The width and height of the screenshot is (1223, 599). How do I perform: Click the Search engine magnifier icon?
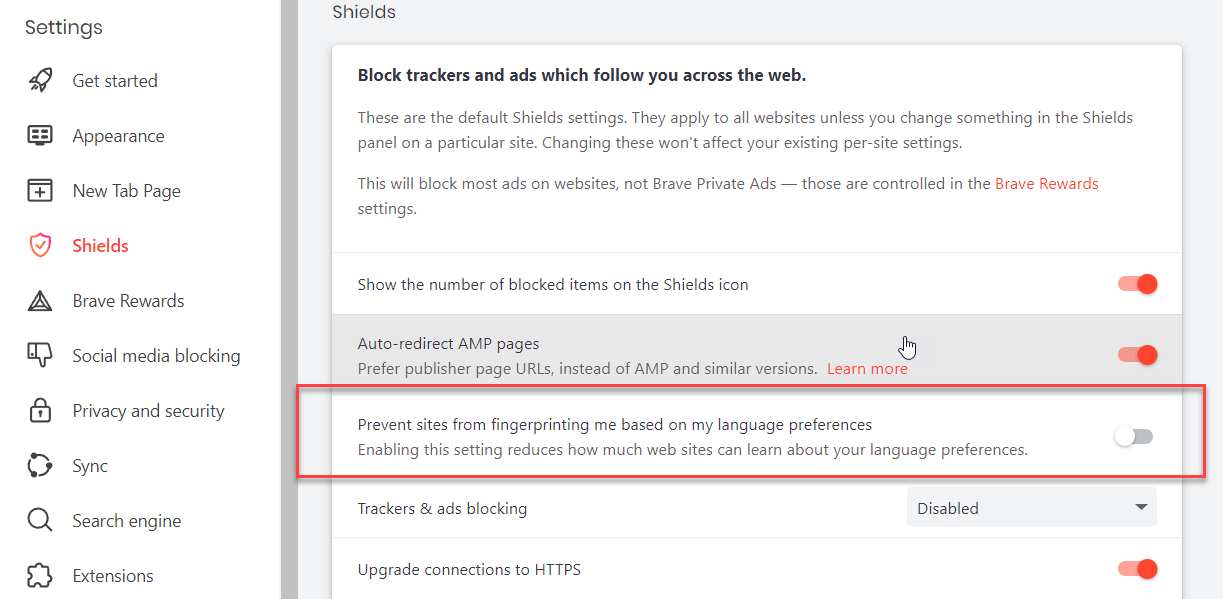[40, 521]
